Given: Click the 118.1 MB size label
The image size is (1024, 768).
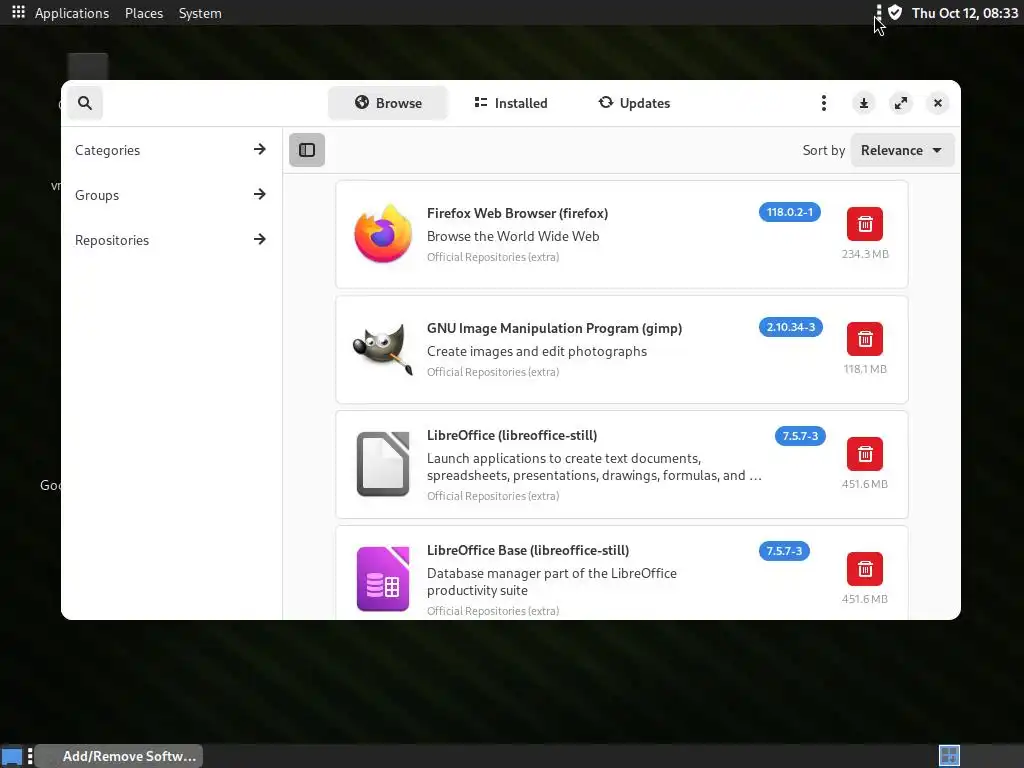Looking at the screenshot, I should pos(865,369).
